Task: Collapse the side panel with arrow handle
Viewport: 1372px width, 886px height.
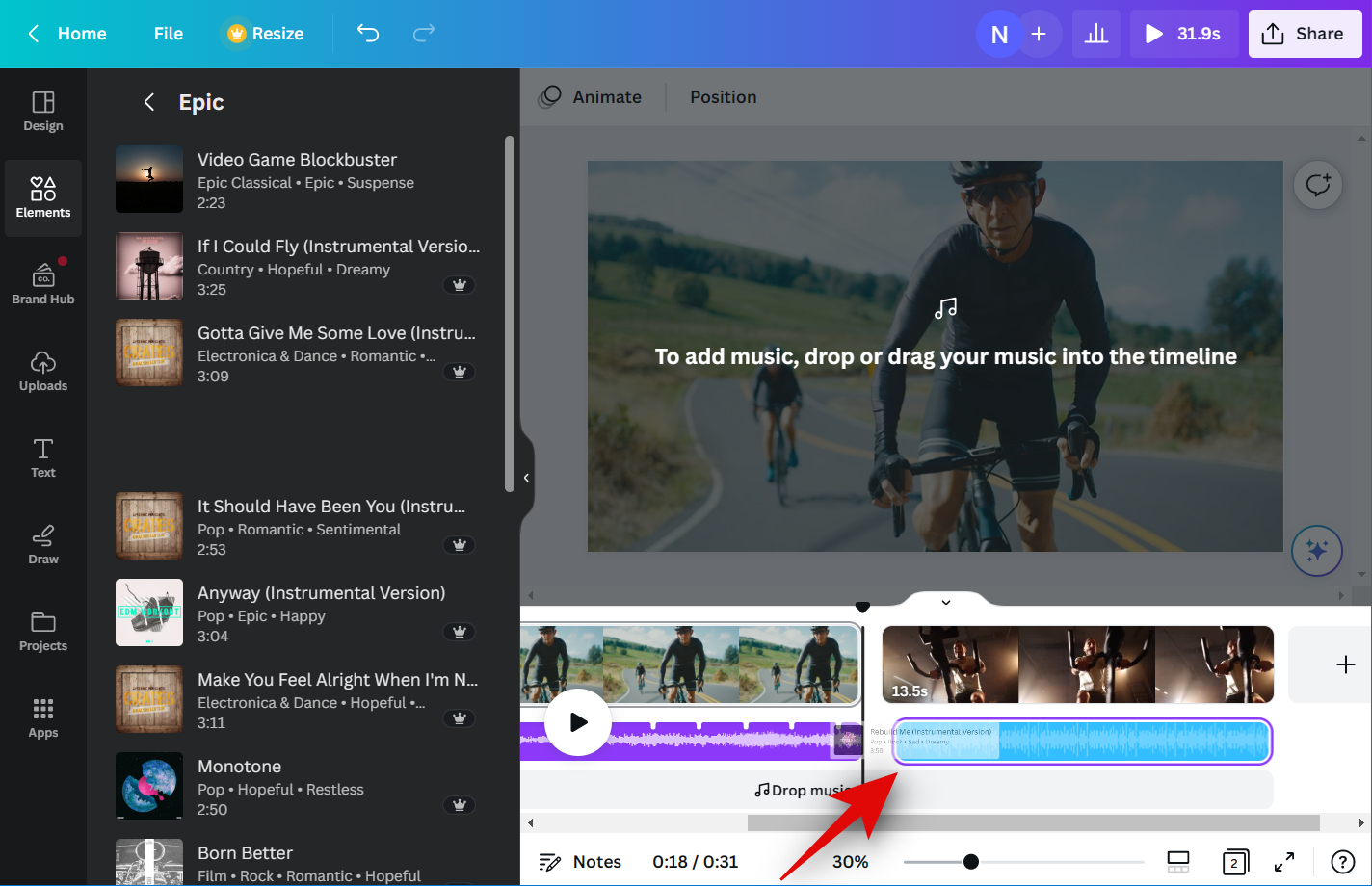Action: (x=526, y=478)
